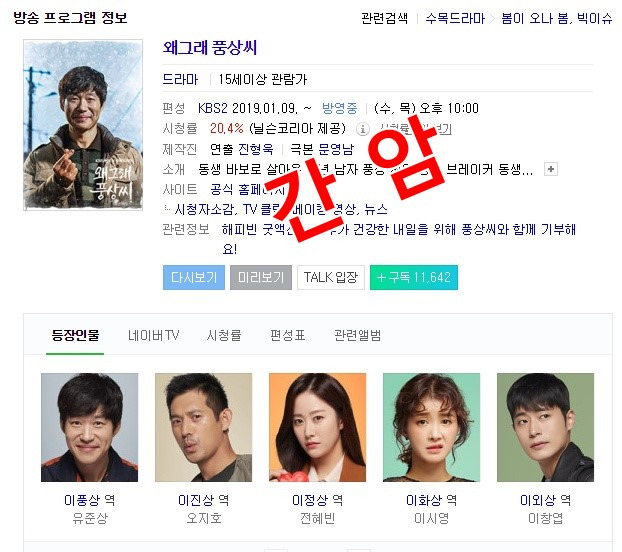The image size is (622, 552).
Task: Open the 수목드라마 related search link
Action: pyautogui.click(x=455, y=18)
